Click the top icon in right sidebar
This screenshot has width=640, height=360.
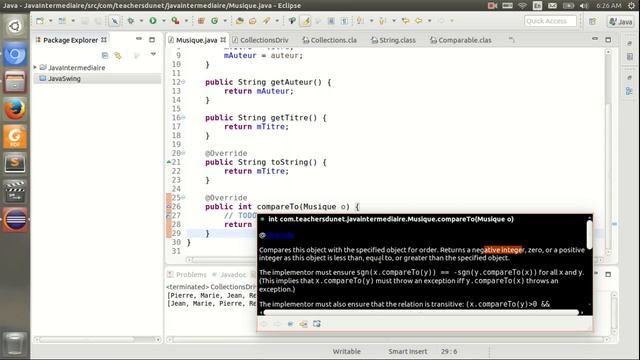630,43
